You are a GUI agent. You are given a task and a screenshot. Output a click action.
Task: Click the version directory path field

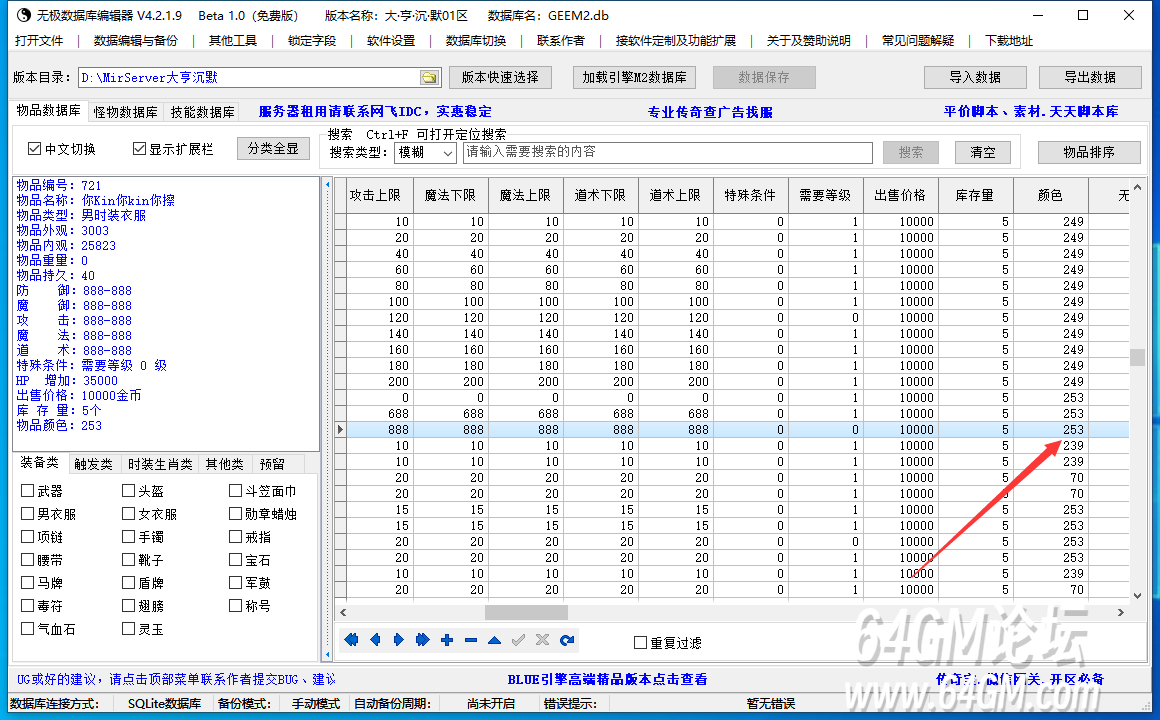[249, 78]
